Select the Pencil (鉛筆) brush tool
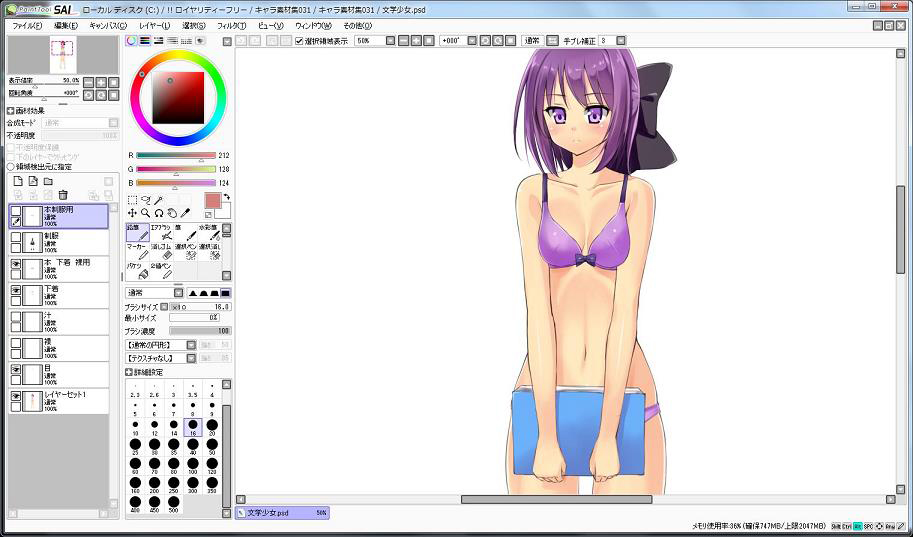 (x=136, y=232)
